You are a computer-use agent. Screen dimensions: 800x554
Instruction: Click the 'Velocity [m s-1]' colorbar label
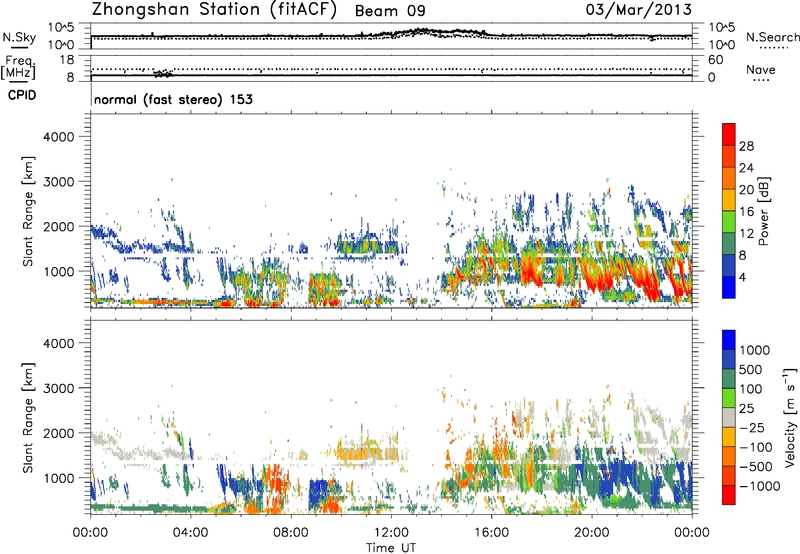(x=790, y=417)
